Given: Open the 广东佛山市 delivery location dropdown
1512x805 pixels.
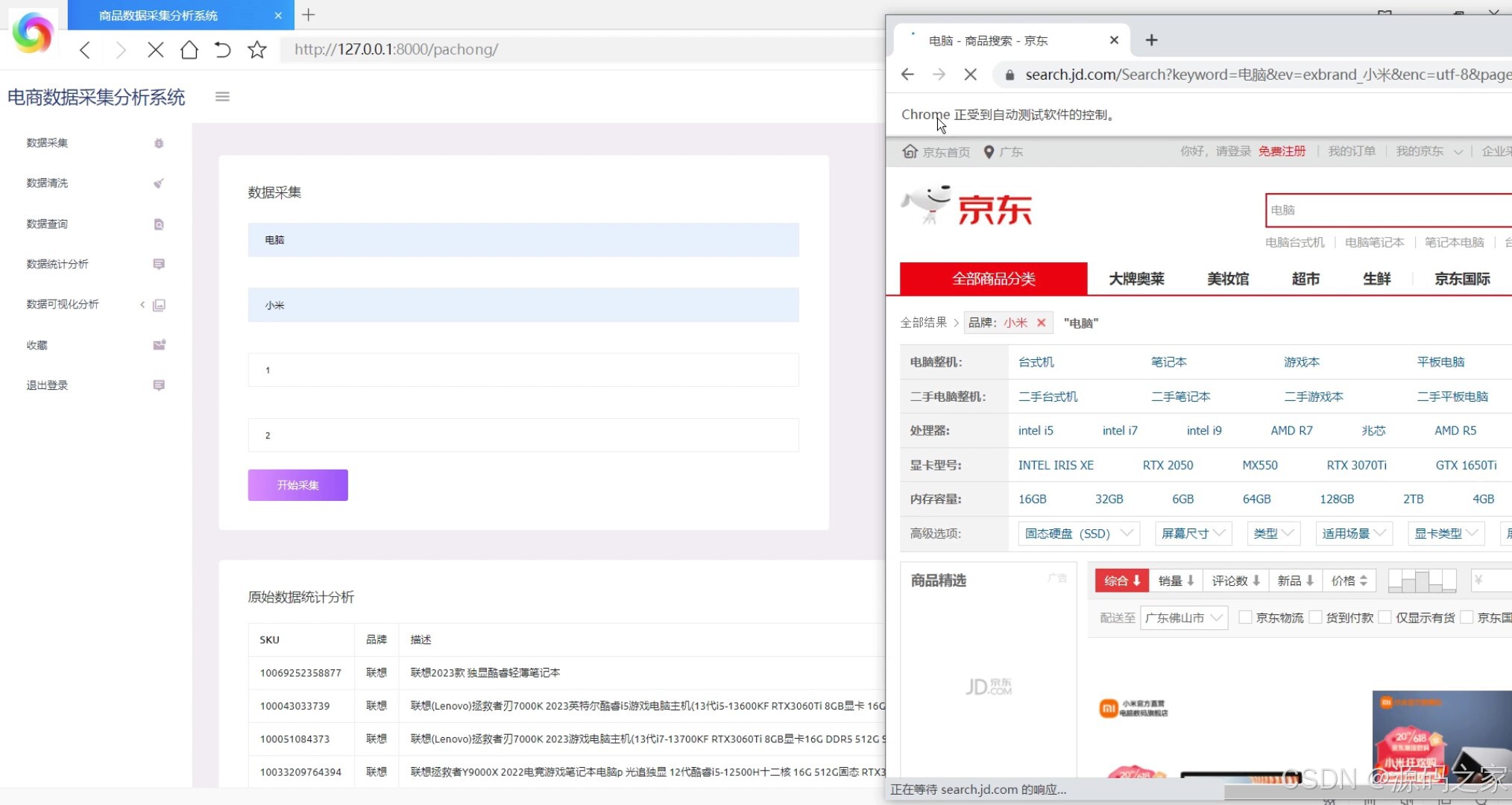Looking at the screenshot, I should tap(1183, 617).
